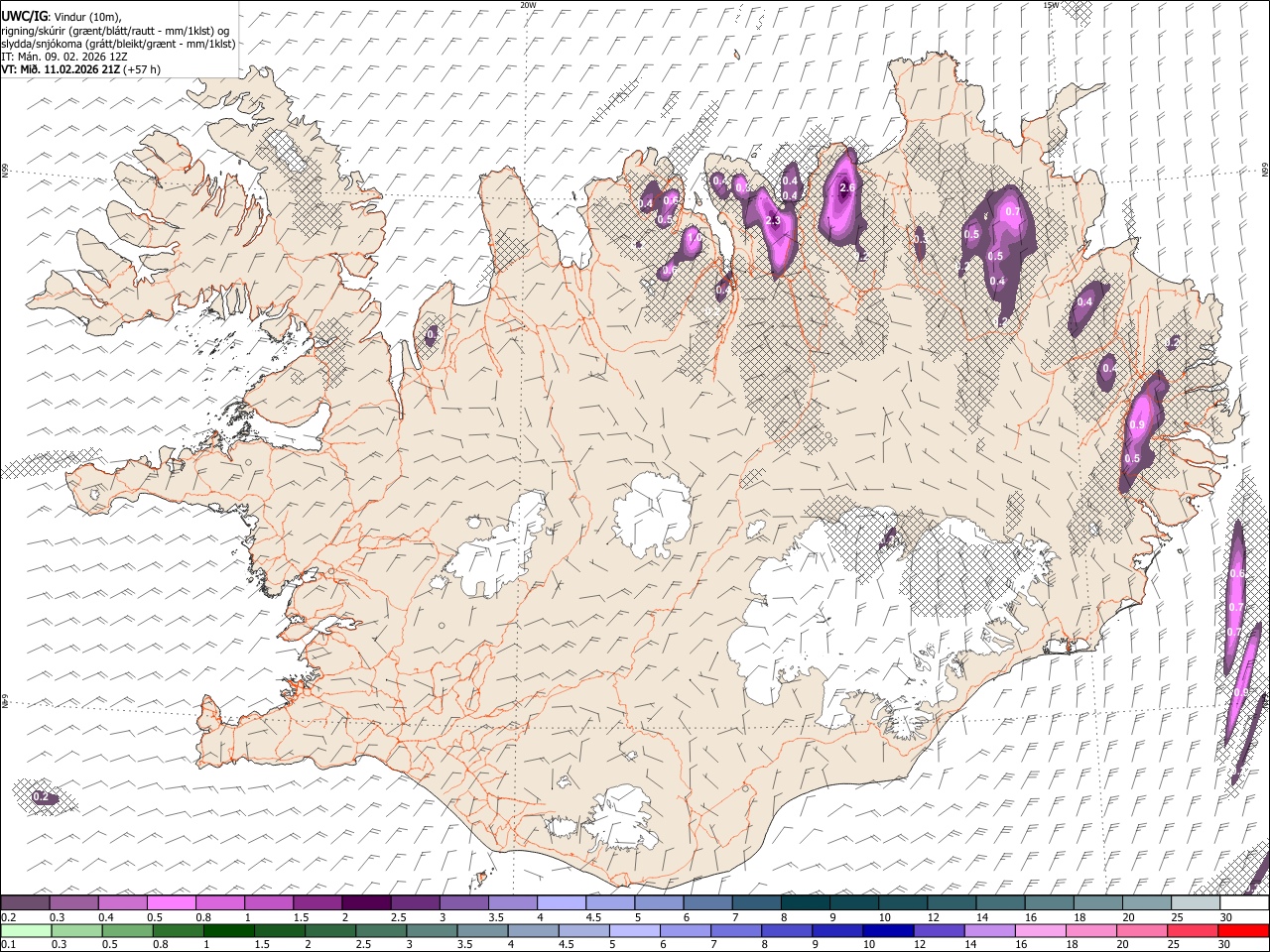
Task: Click the white 30 swatch in upper legend
Action: point(1244,902)
